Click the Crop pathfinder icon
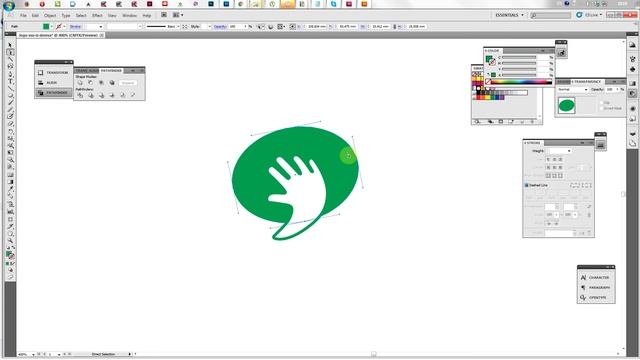This screenshot has width=640, height=360. point(112,95)
